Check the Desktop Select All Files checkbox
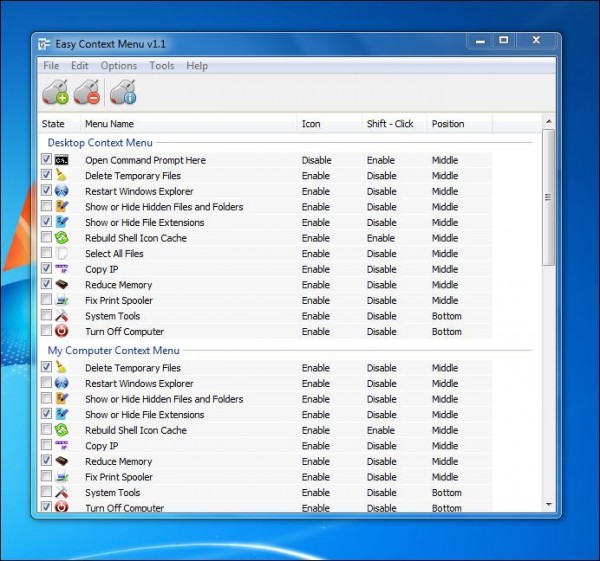600x561 pixels. [x=46, y=253]
